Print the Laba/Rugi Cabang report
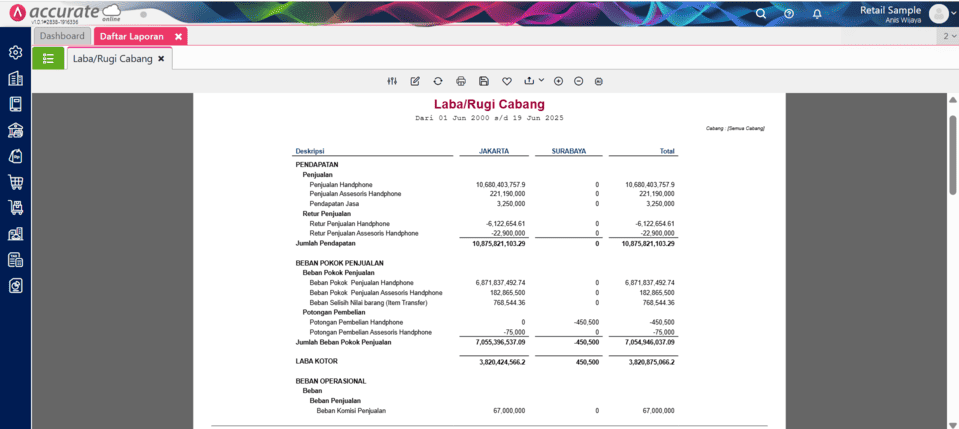959x429 pixels. coord(461,81)
